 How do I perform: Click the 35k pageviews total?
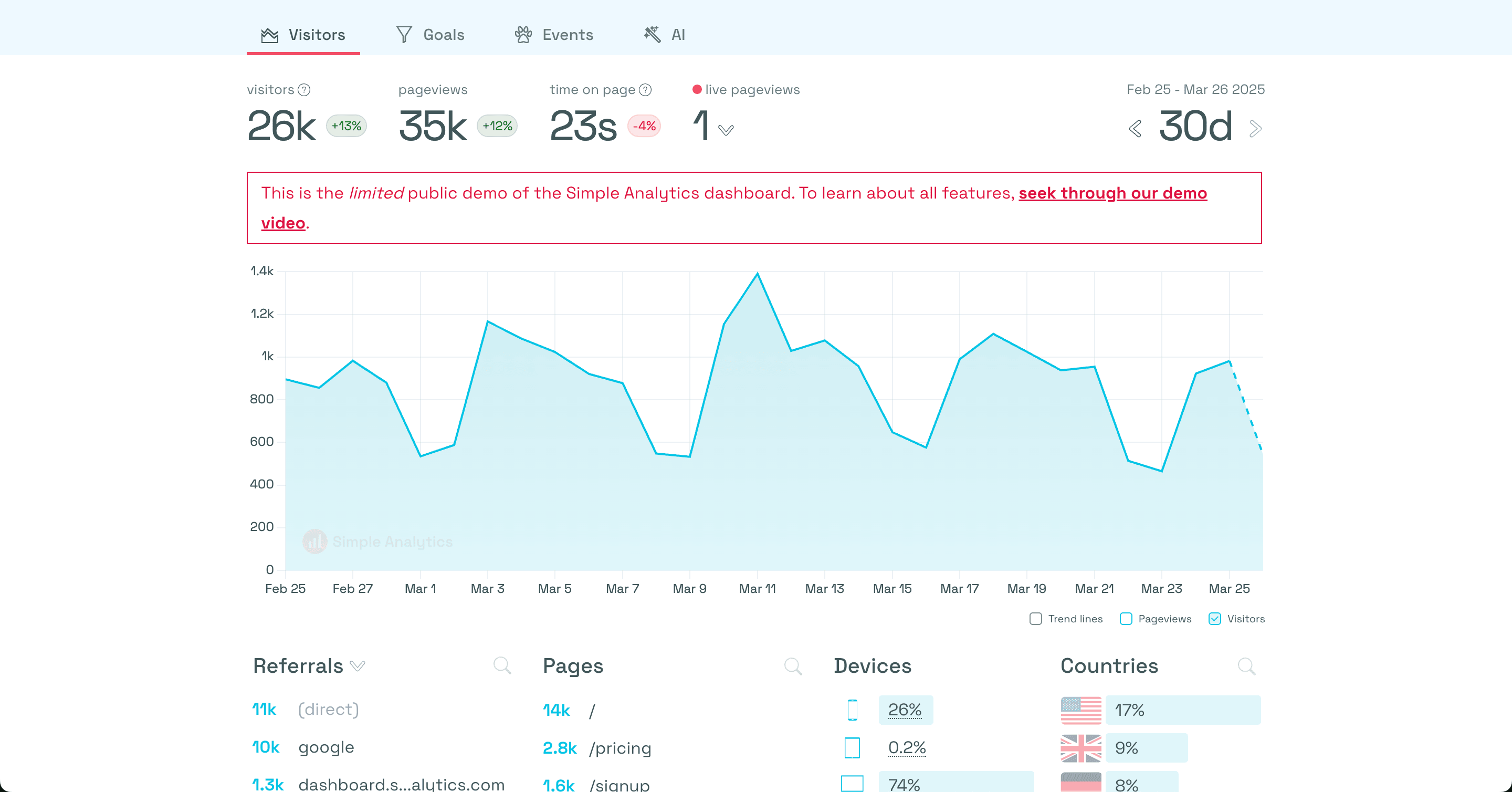click(x=433, y=126)
